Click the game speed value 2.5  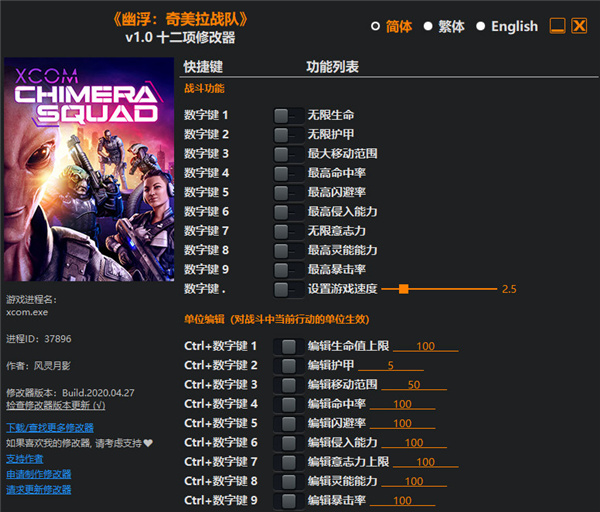pyautogui.click(x=509, y=289)
